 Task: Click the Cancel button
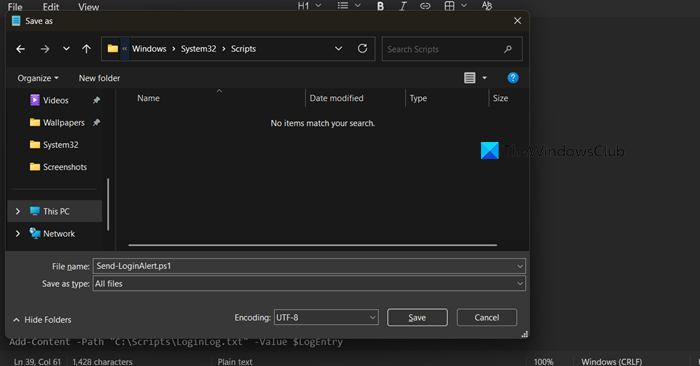click(487, 317)
